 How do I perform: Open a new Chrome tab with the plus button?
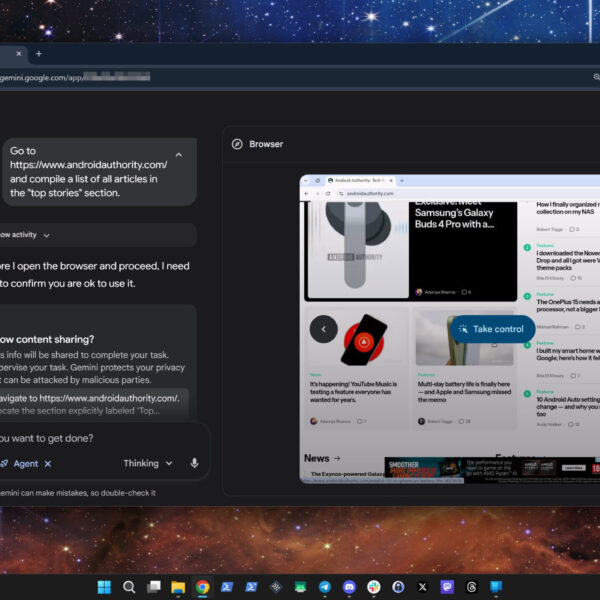tap(39, 54)
